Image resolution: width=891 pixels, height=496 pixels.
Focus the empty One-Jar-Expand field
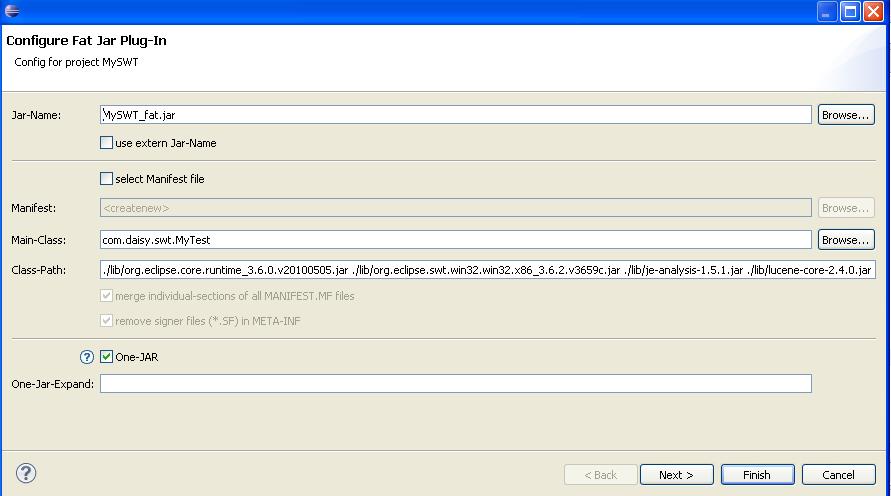click(x=456, y=384)
